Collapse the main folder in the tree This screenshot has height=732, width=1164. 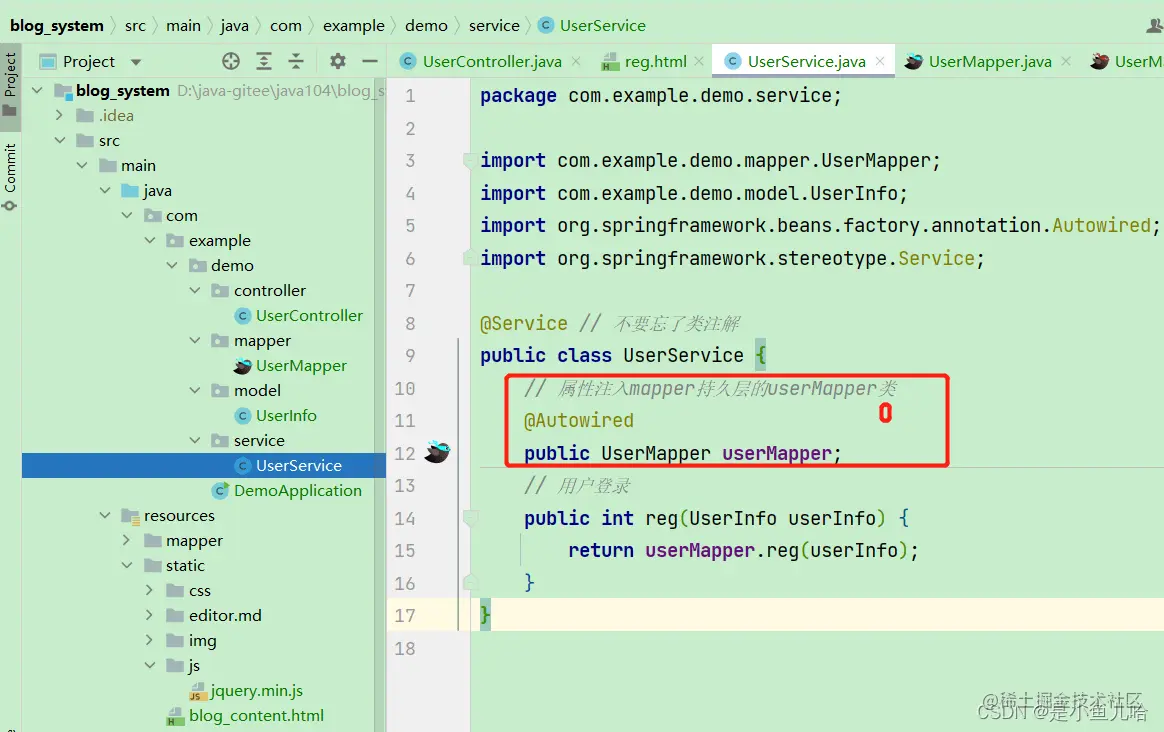pyautogui.click(x=82, y=165)
